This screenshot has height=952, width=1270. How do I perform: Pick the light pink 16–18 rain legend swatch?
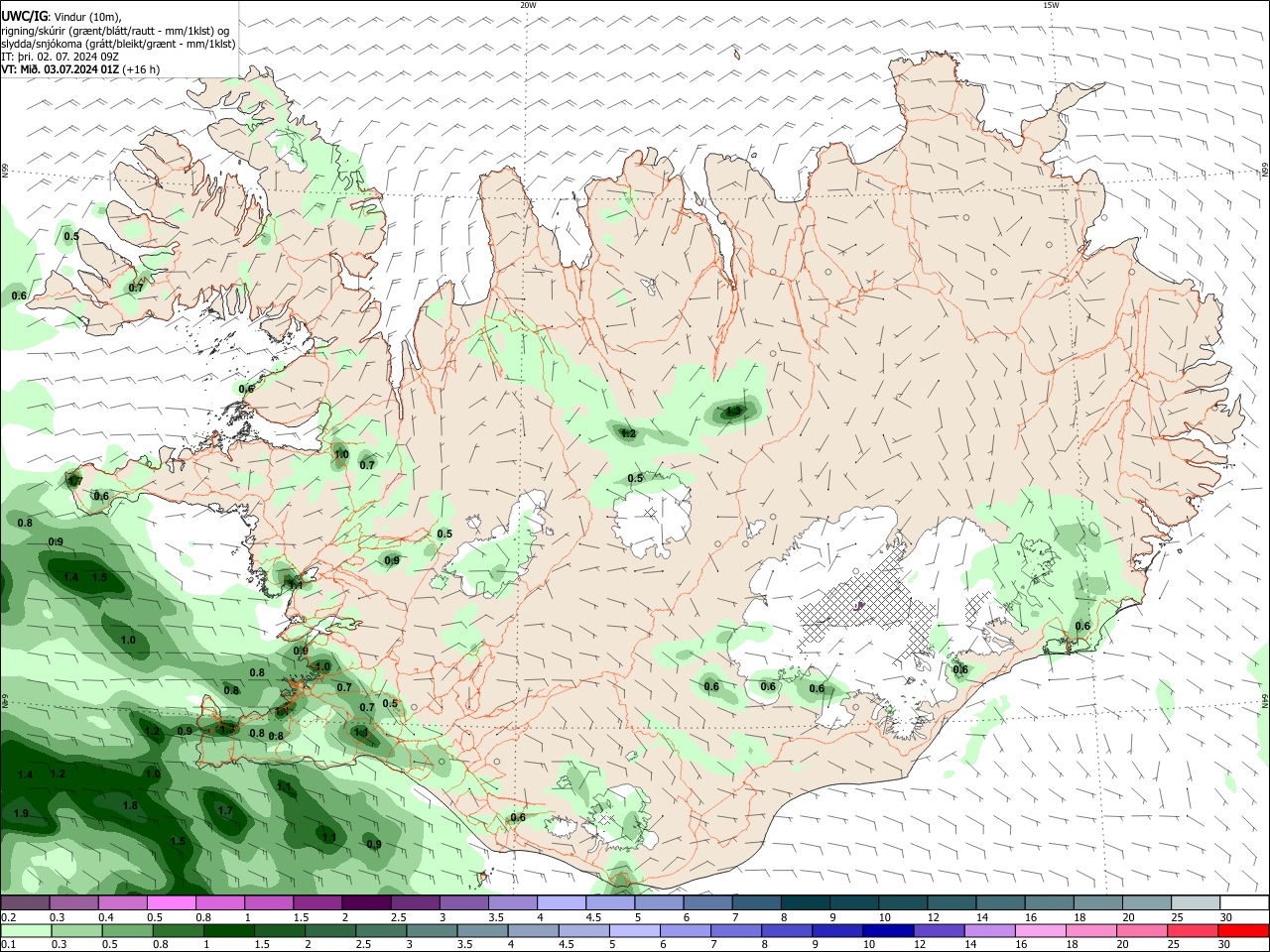(1040, 931)
